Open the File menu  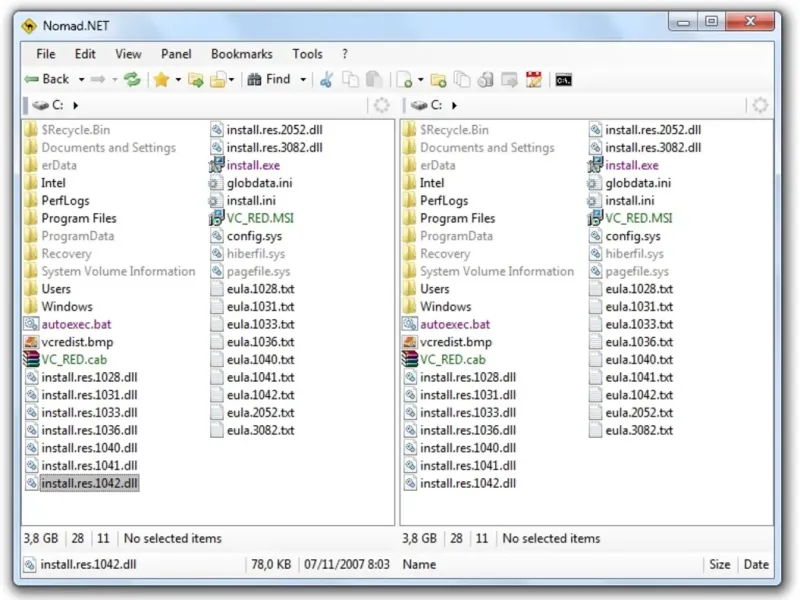[46, 54]
